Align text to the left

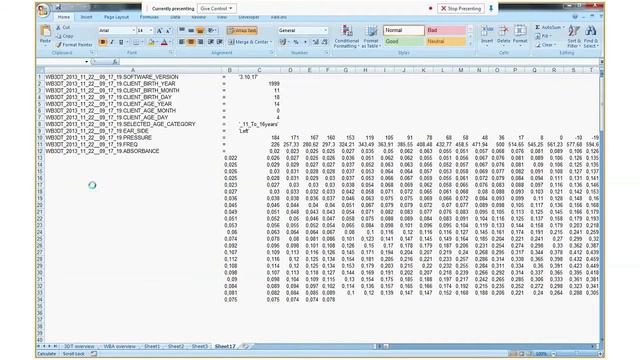click(182, 42)
